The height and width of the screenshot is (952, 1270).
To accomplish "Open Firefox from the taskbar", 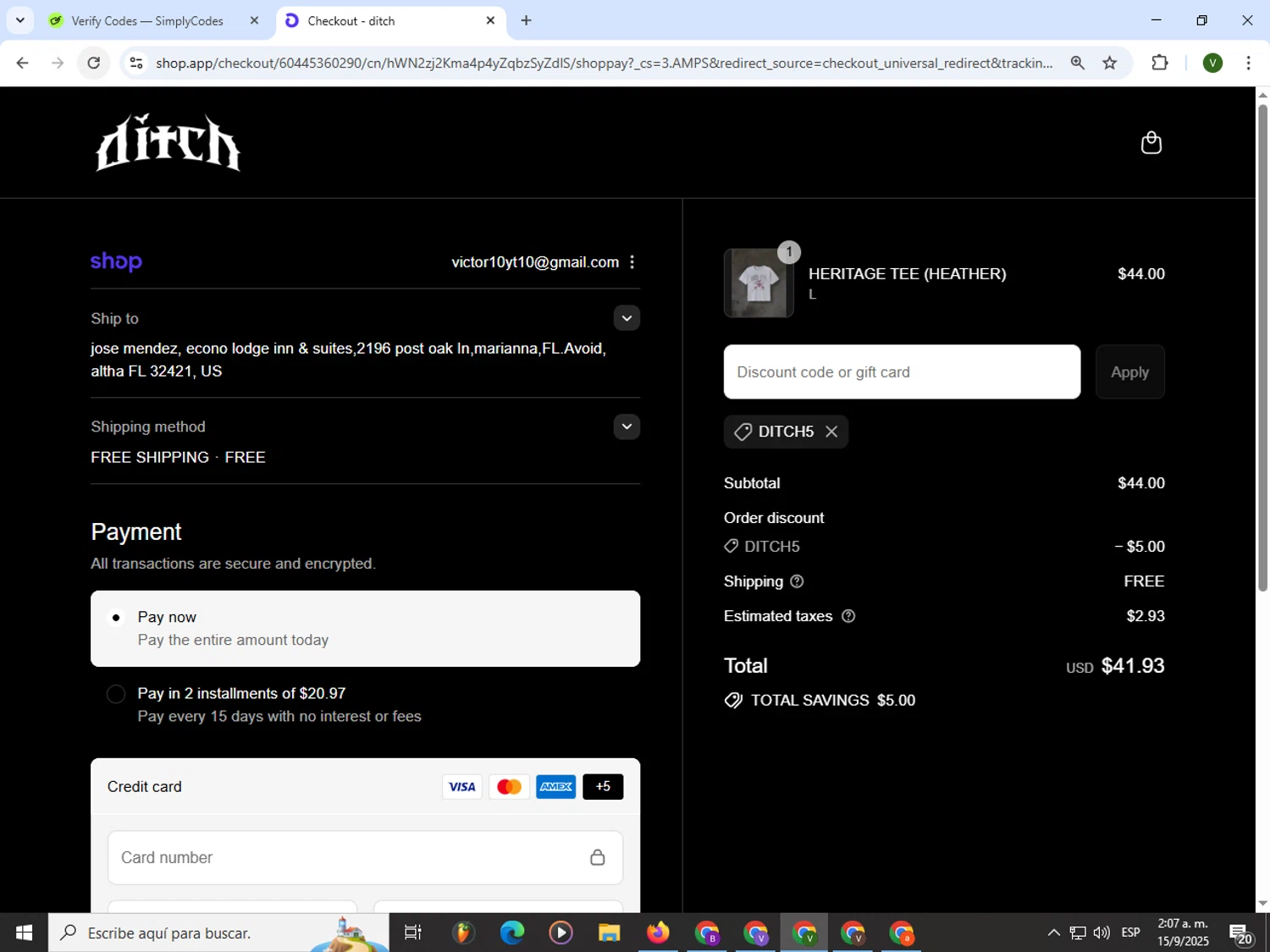I will pyautogui.click(x=658, y=933).
